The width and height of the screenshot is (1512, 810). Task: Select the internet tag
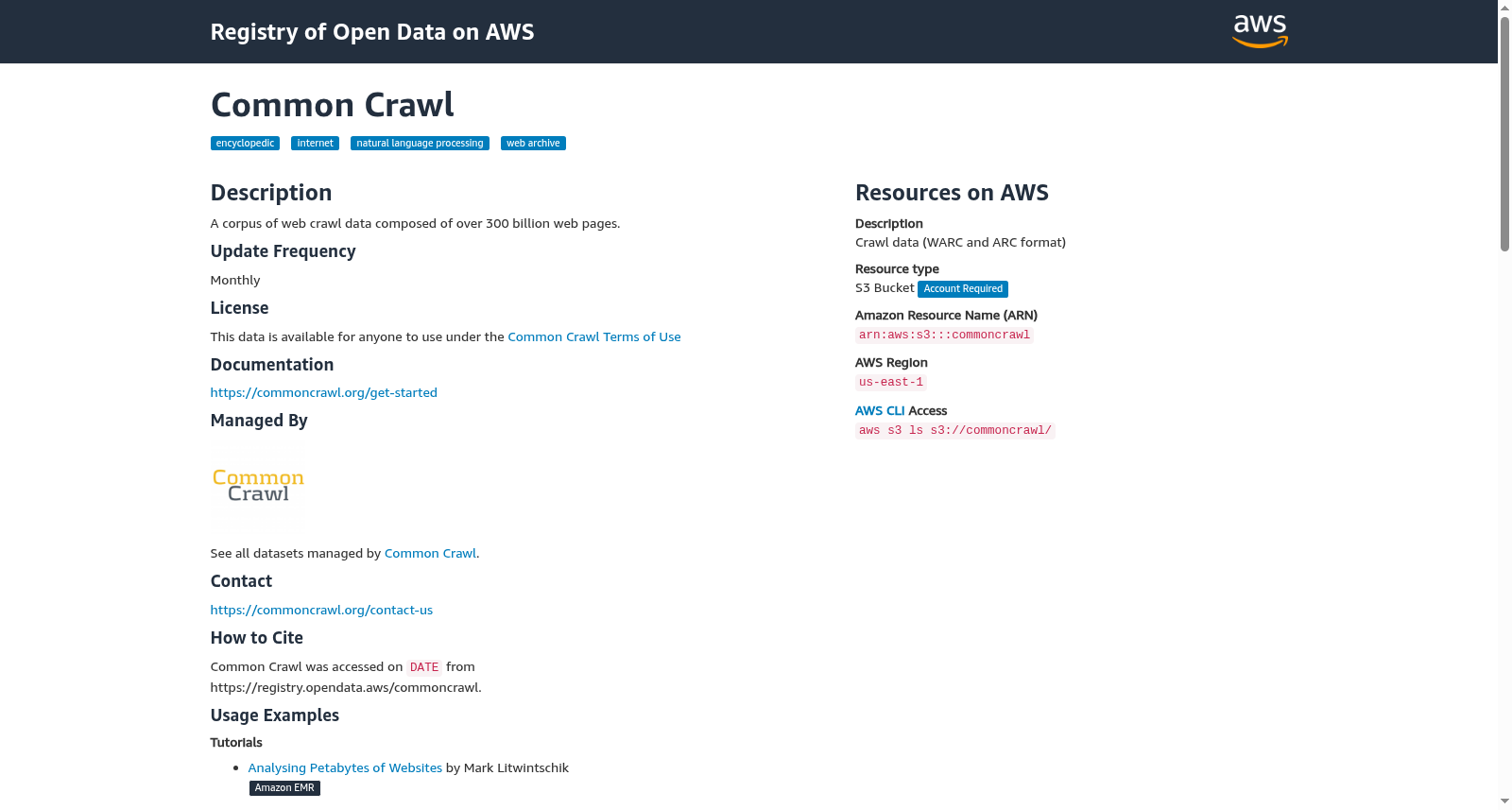coord(315,144)
